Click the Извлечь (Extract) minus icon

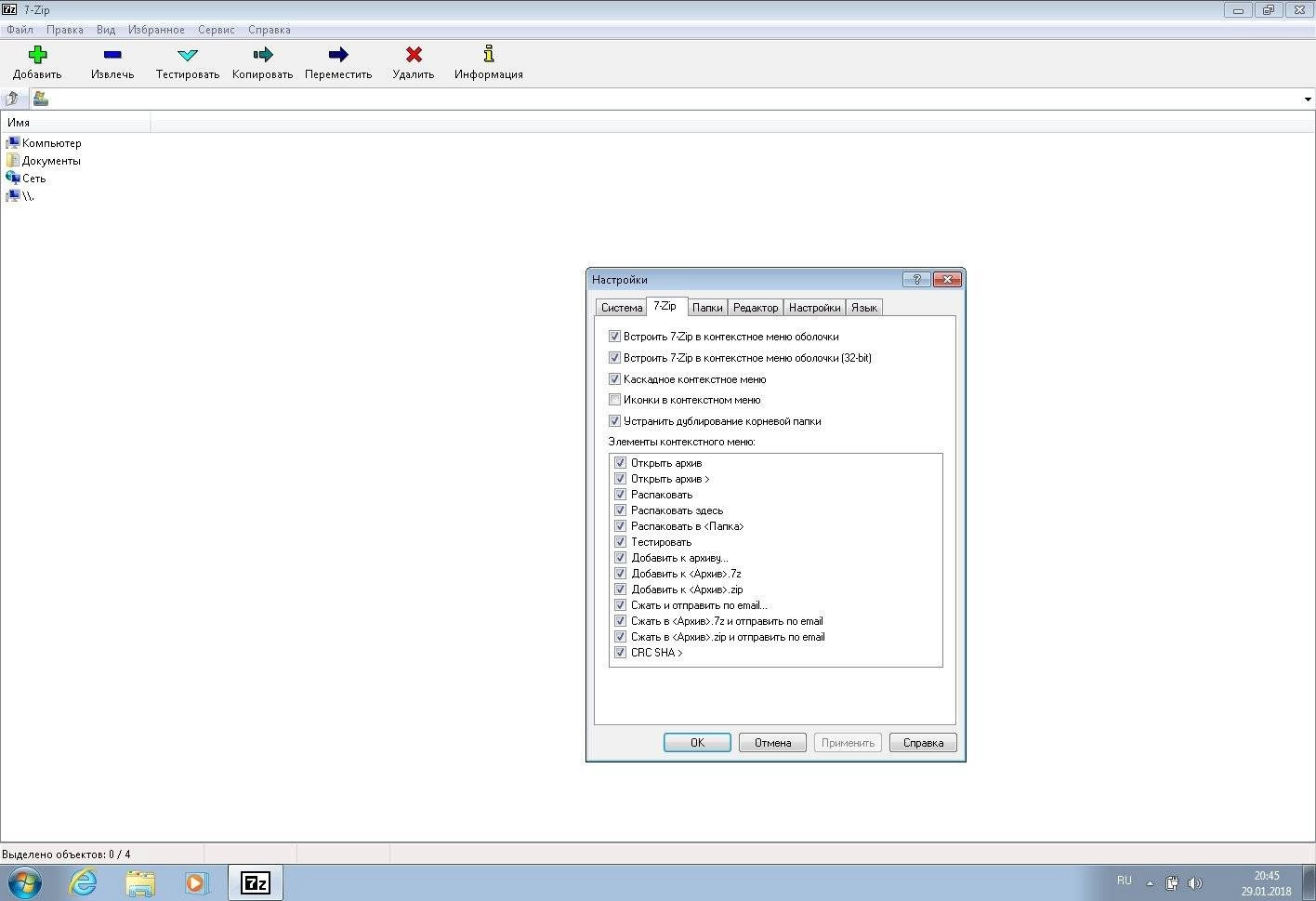pos(112,54)
